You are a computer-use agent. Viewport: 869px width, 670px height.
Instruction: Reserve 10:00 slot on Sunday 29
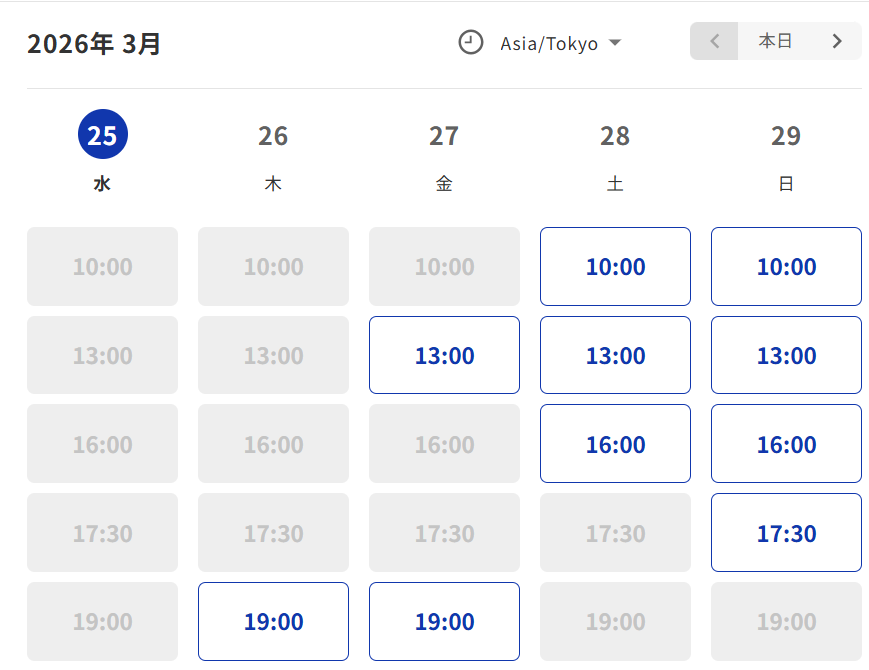pos(786,266)
